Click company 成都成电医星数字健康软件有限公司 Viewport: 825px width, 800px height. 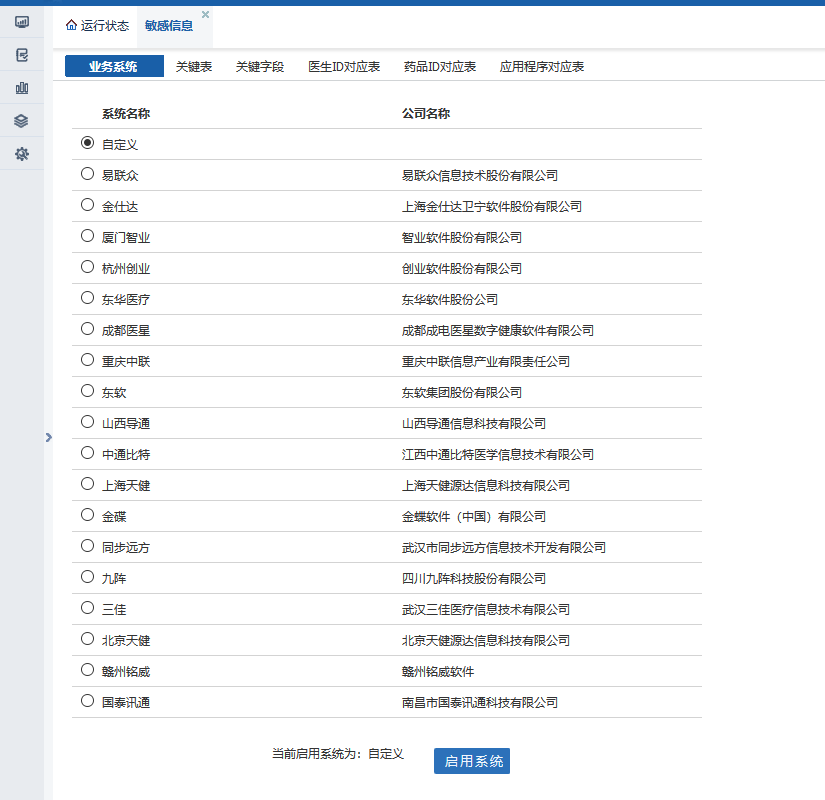pos(498,331)
